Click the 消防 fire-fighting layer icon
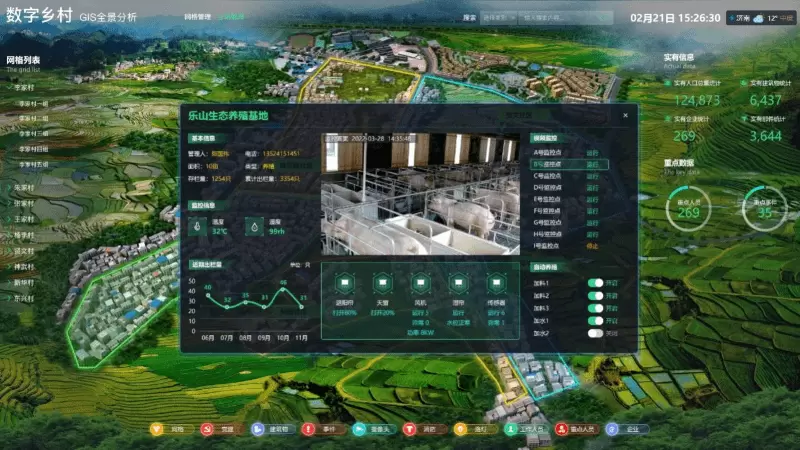Image resolution: width=800 pixels, height=450 pixels. coord(409,429)
